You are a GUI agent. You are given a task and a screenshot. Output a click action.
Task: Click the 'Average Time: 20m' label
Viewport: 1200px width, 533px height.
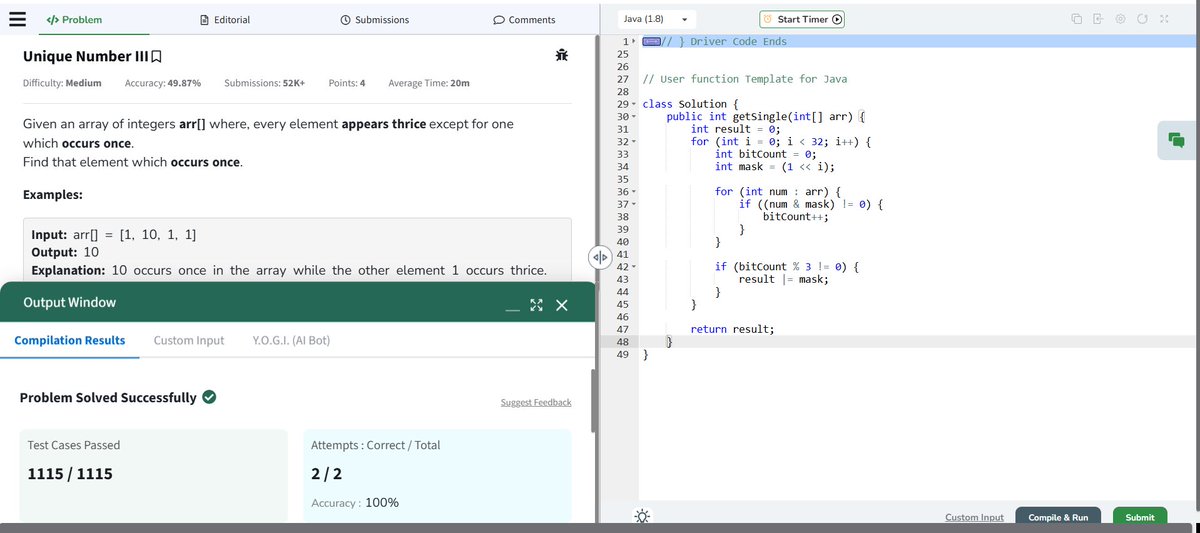[x=429, y=83]
